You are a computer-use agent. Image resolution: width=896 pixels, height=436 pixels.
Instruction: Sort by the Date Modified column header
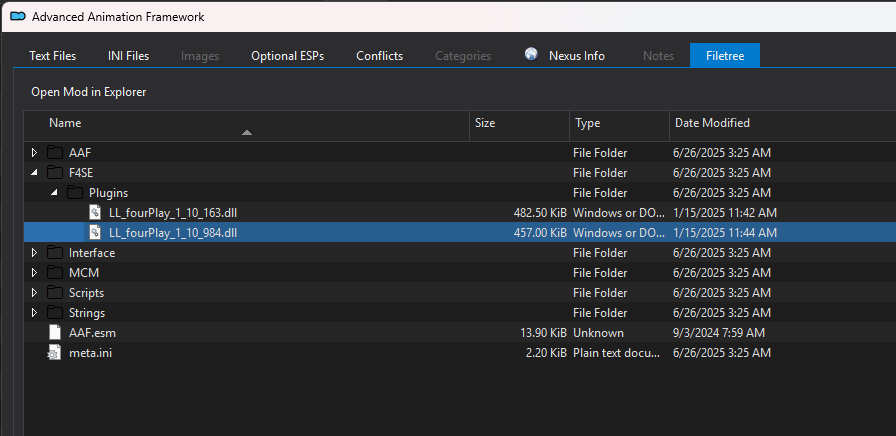pyautogui.click(x=782, y=126)
